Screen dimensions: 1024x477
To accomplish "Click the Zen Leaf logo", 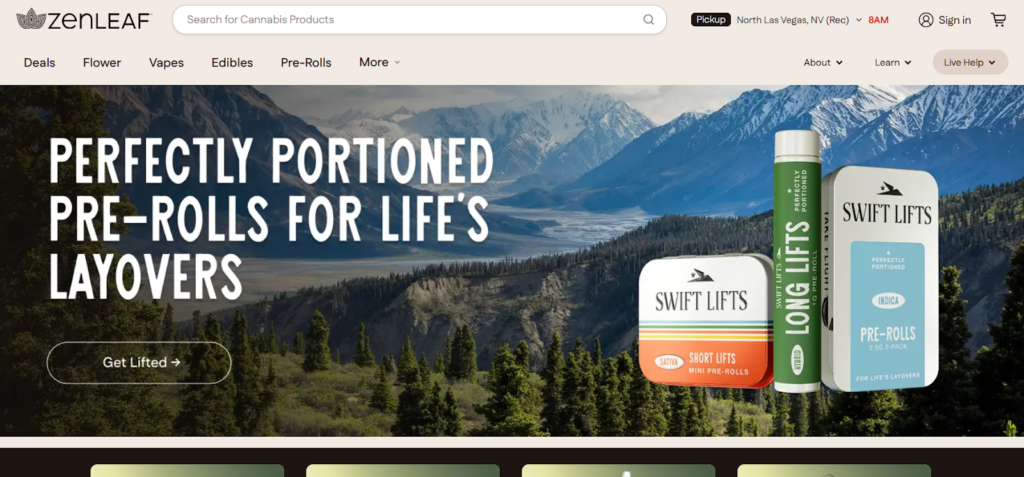I will click(84, 20).
